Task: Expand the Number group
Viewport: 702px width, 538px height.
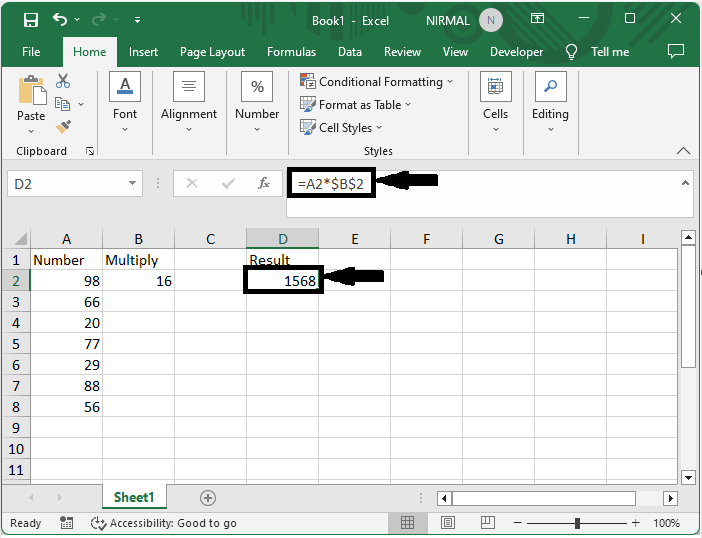Action: (257, 102)
